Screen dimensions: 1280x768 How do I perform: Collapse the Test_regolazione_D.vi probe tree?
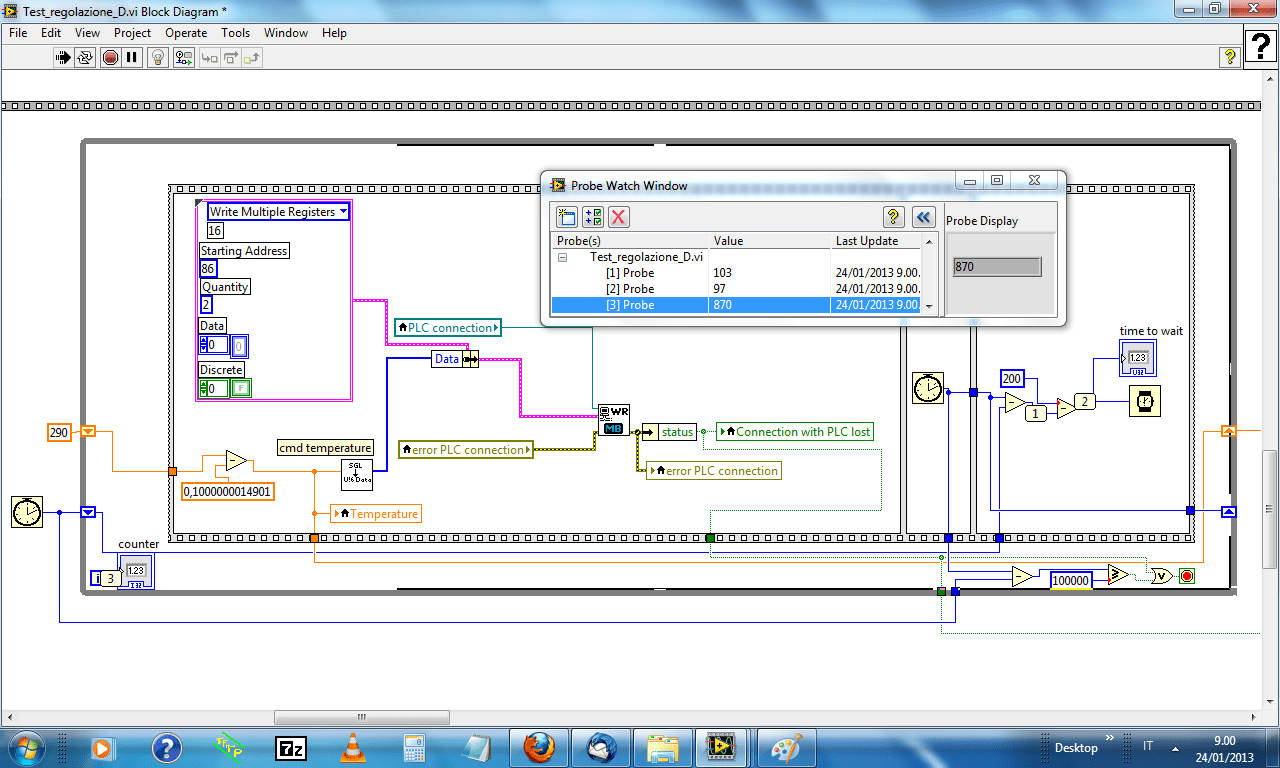click(562, 257)
